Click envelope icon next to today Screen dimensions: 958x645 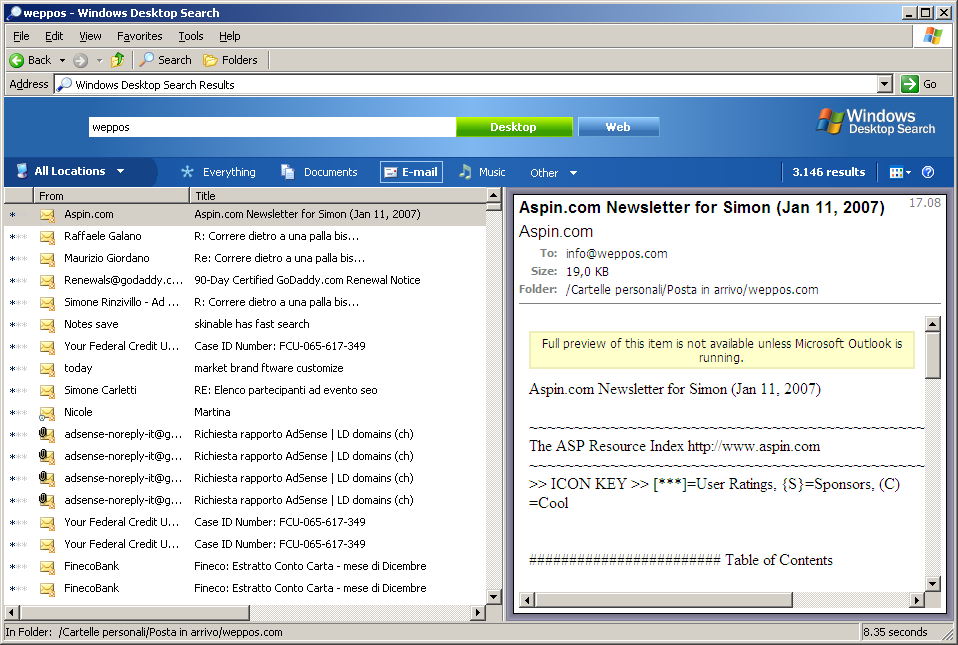[x=47, y=368]
